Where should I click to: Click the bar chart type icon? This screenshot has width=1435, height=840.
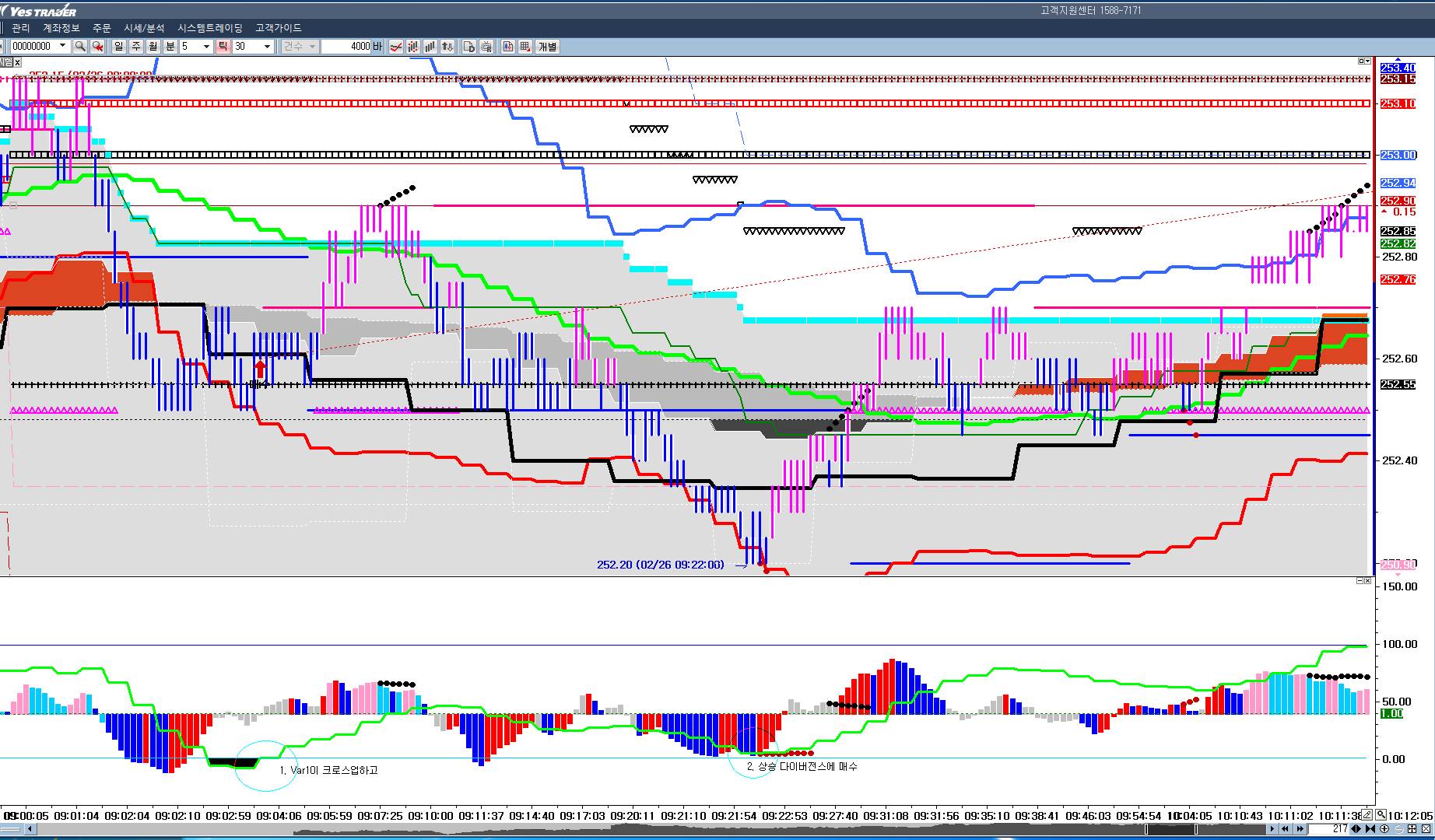click(430, 47)
